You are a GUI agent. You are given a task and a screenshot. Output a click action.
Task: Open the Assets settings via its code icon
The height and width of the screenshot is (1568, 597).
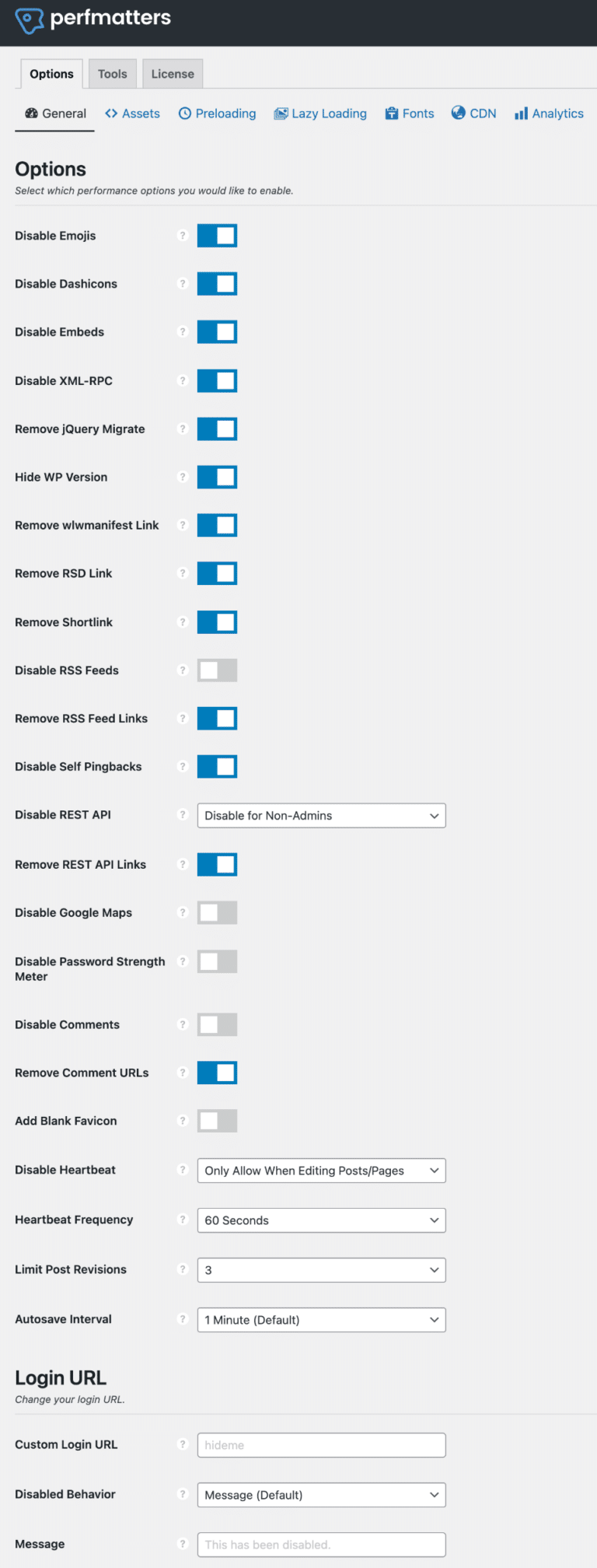pos(111,114)
